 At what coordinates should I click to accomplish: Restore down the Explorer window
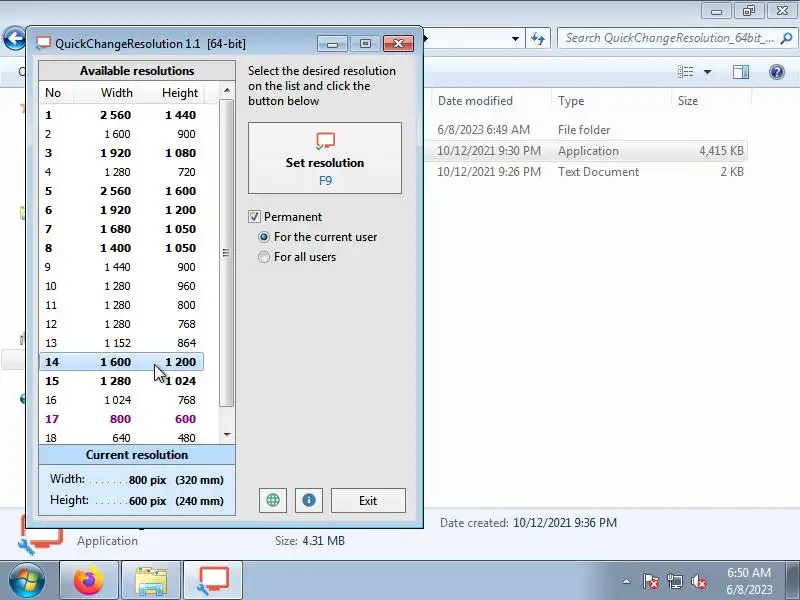coord(748,10)
